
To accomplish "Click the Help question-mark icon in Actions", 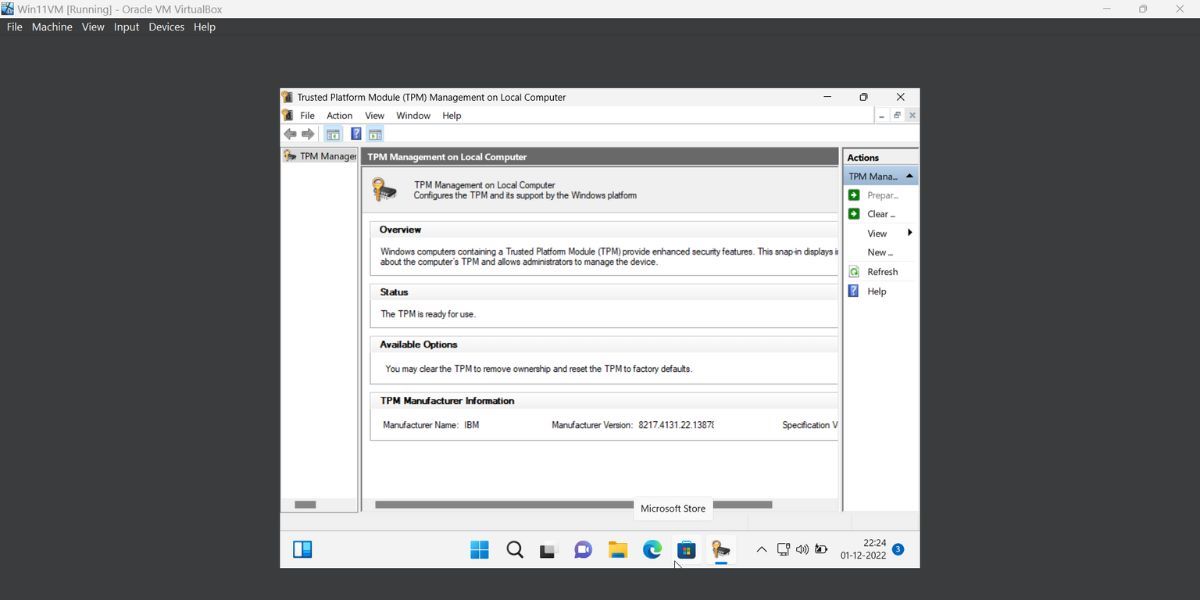I will pos(854,291).
